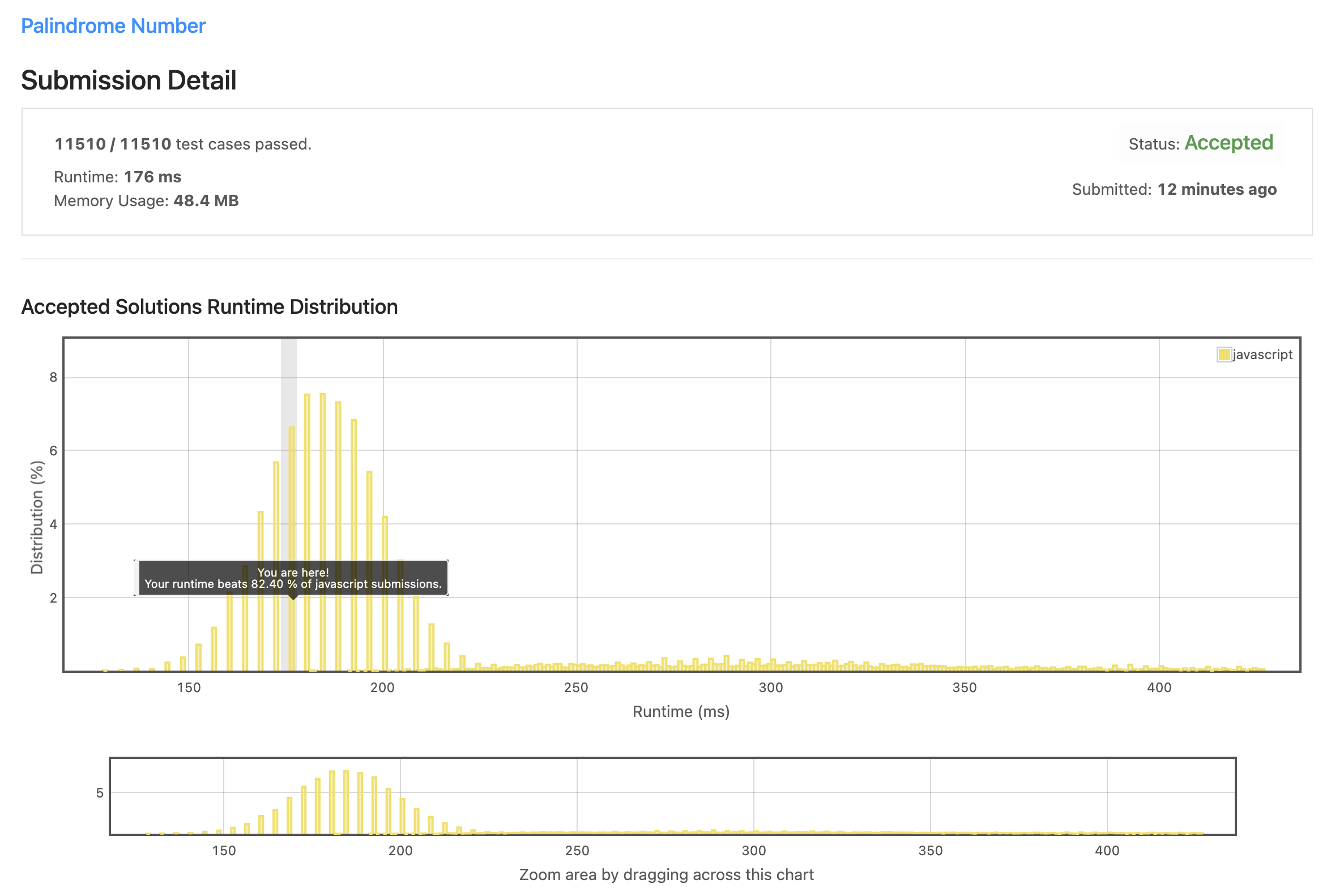
Task: Click the 'Accepted Solutions Runtime Distribution' heading
Action: click(x=209, y=307)
